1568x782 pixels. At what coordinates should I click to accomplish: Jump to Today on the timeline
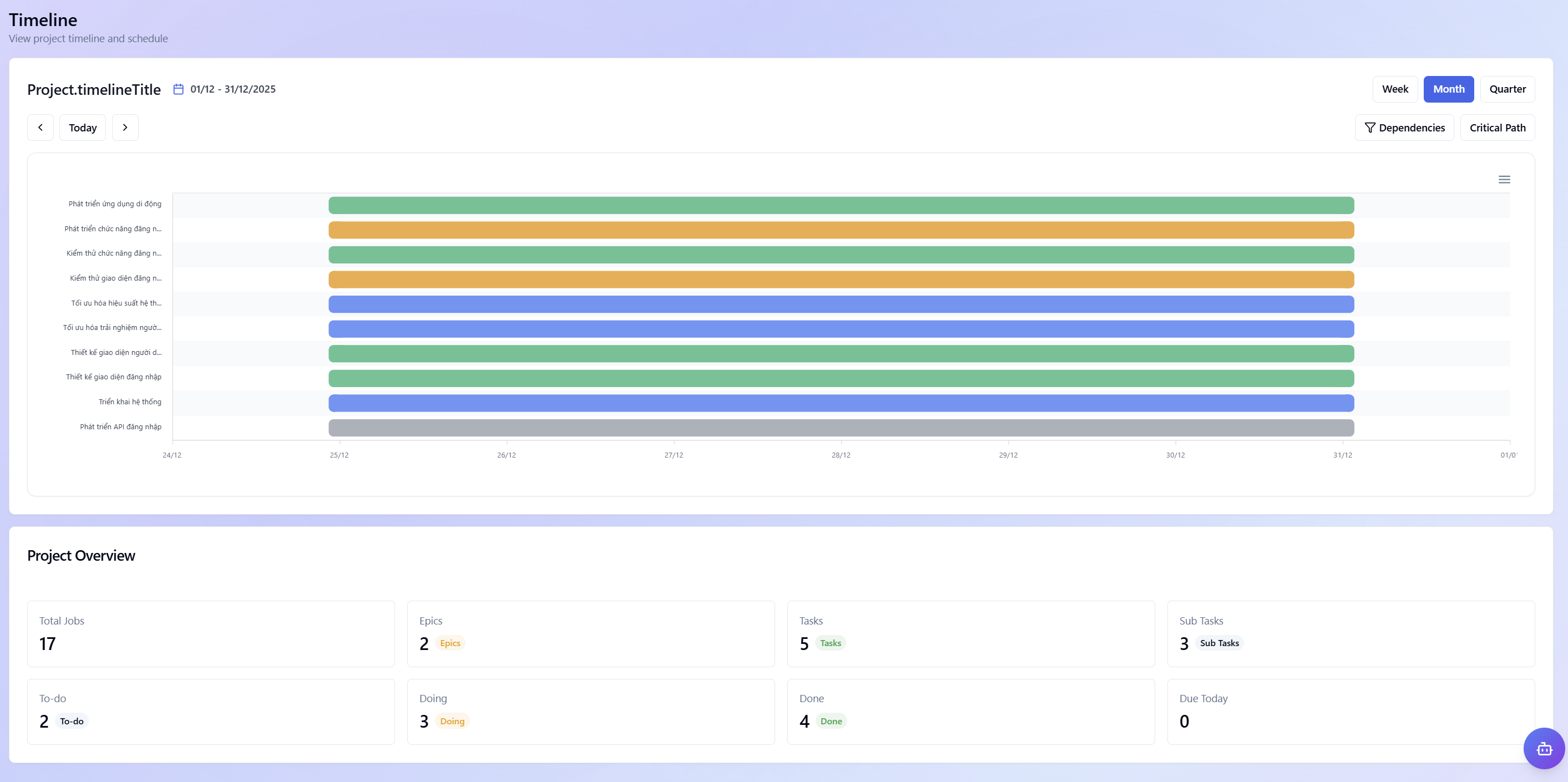click(x=83, y=128)
